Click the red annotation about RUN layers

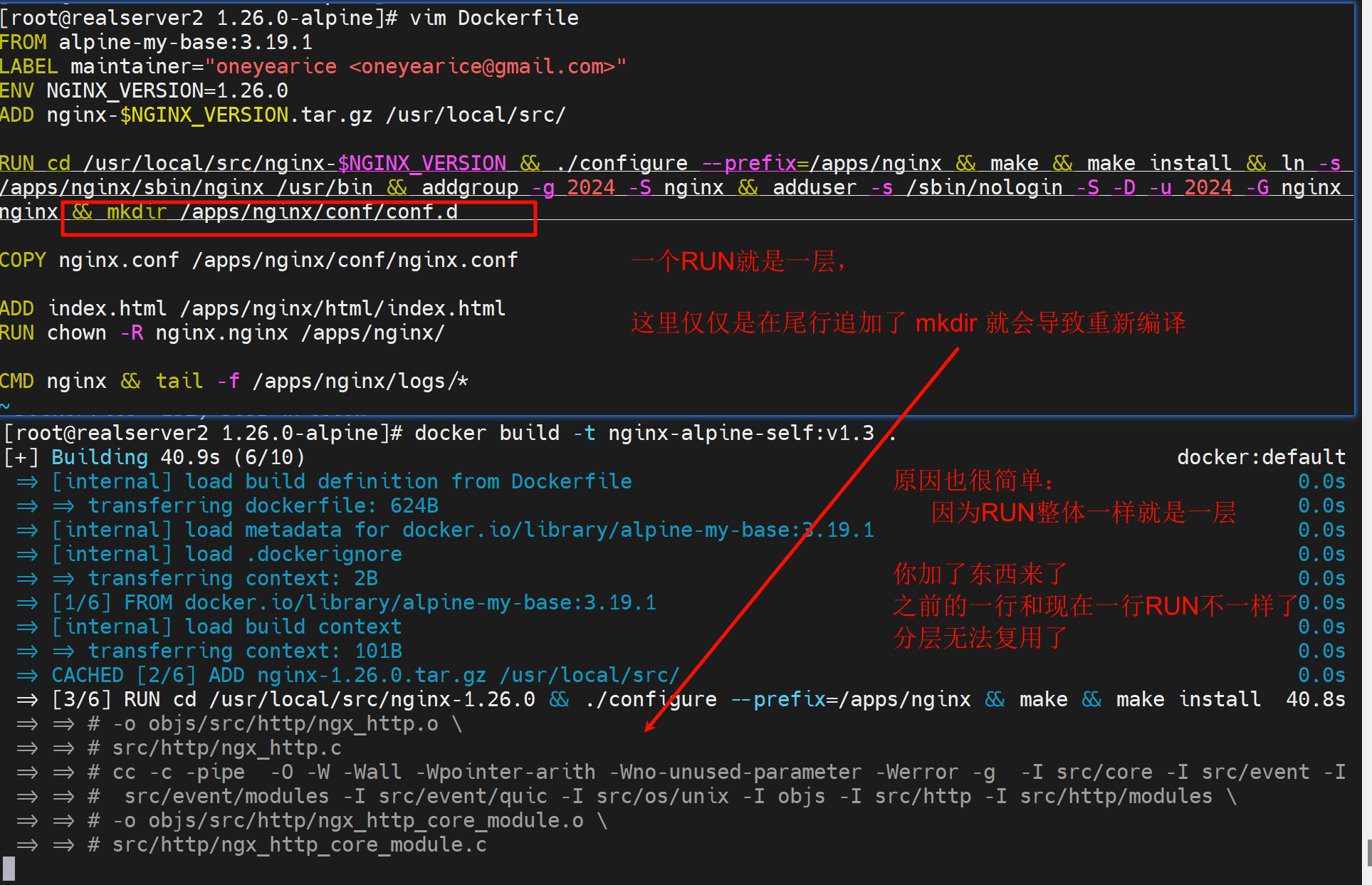(737, 261)
